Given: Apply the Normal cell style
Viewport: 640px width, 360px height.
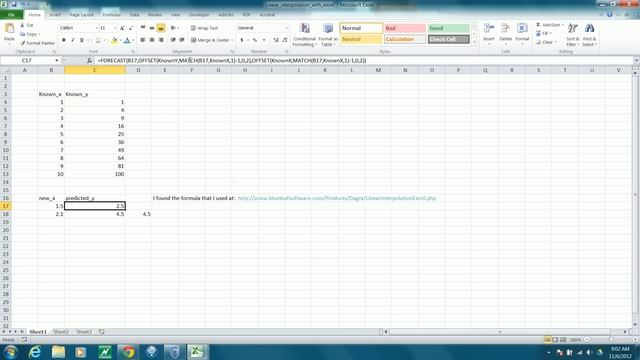Looking at the screenshot, I should click(x=361, y=28).
